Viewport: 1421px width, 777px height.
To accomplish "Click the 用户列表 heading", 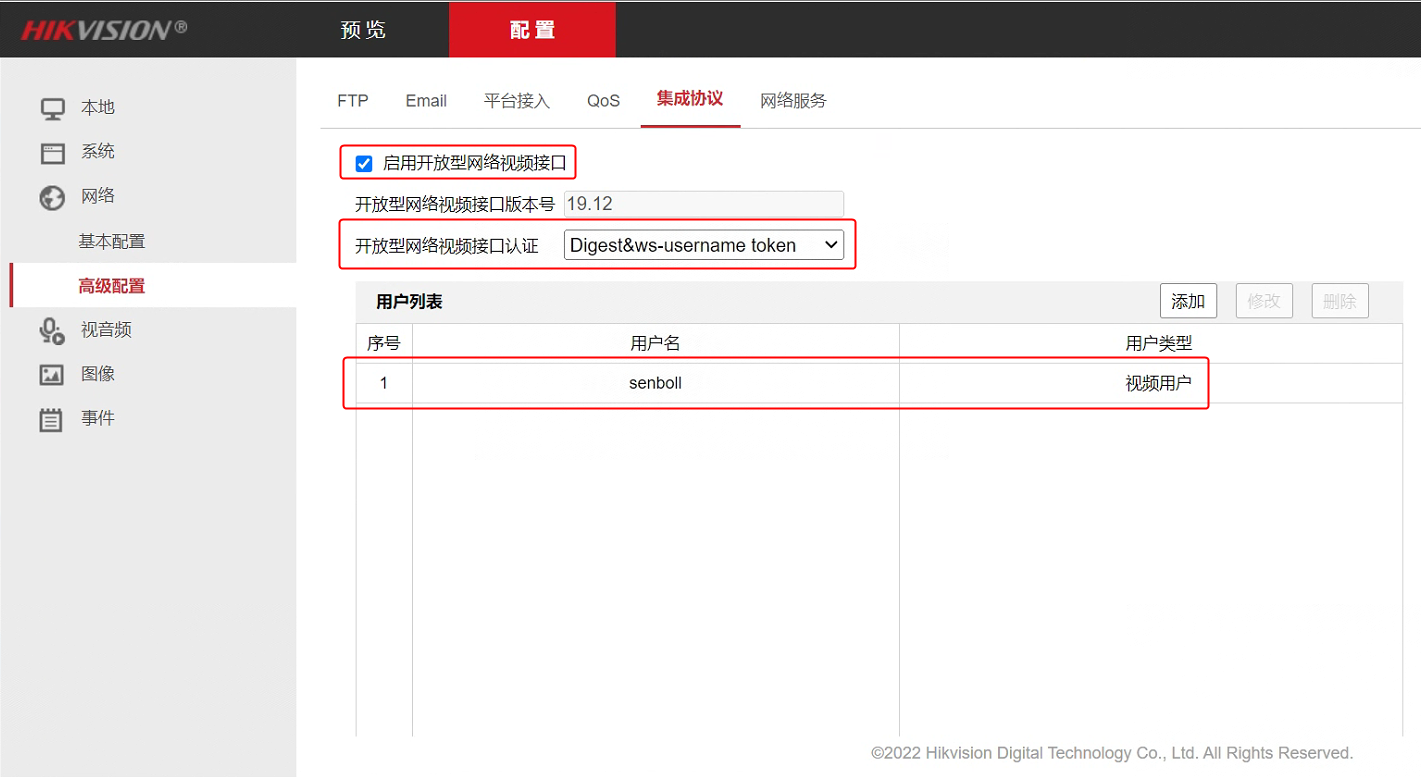I will (x=409, y=302).
